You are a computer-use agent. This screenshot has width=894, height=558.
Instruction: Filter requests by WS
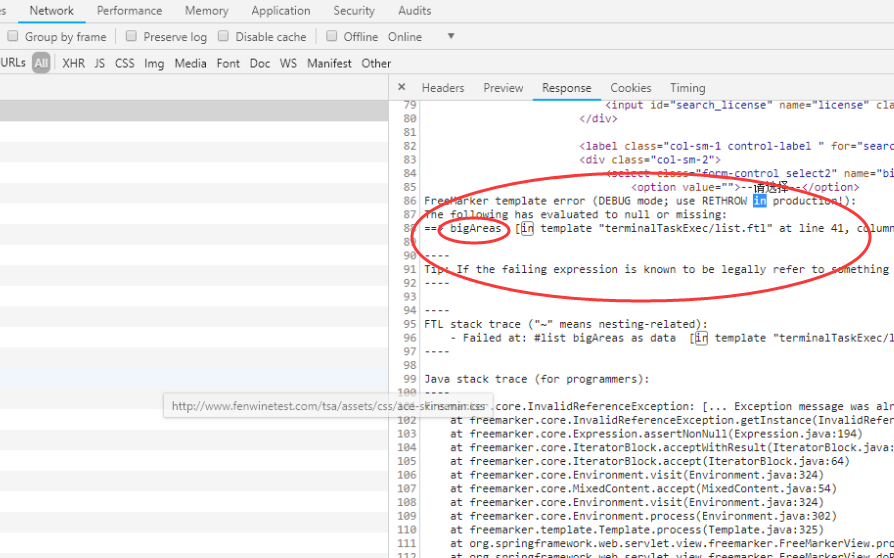(288, 63)
